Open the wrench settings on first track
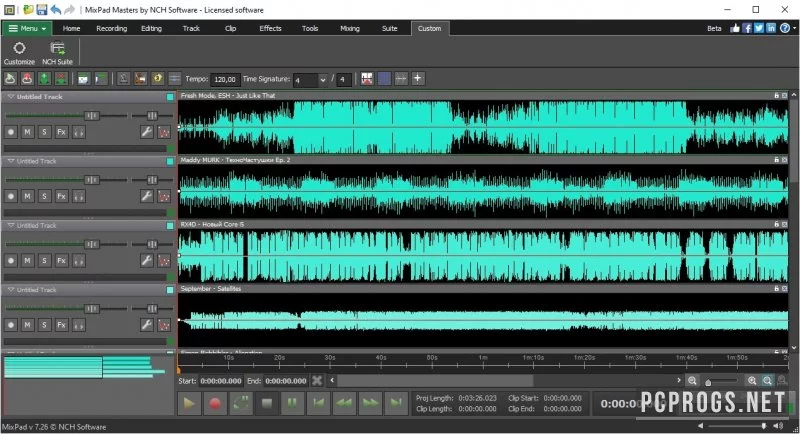800x434 pixels. click(x=146, y=132)
